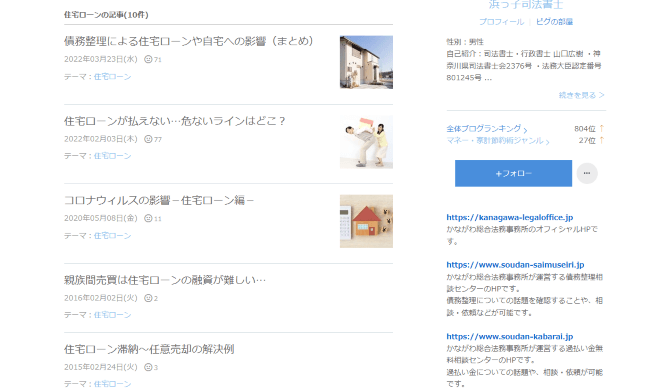
Task: Open the couple carrying boxes thumbnail
Action: [366, 142]
